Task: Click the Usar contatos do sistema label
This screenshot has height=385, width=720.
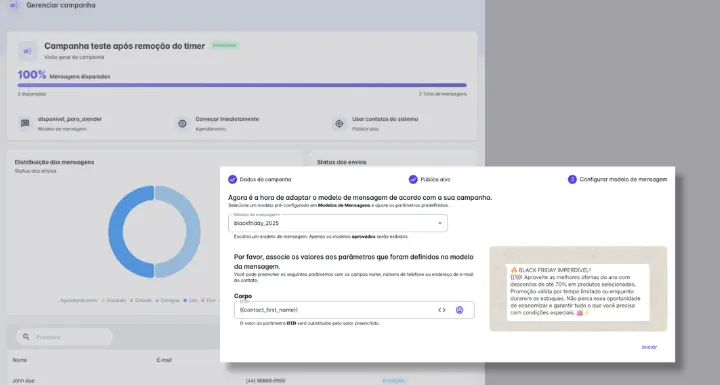Action: tap(385, 119)
